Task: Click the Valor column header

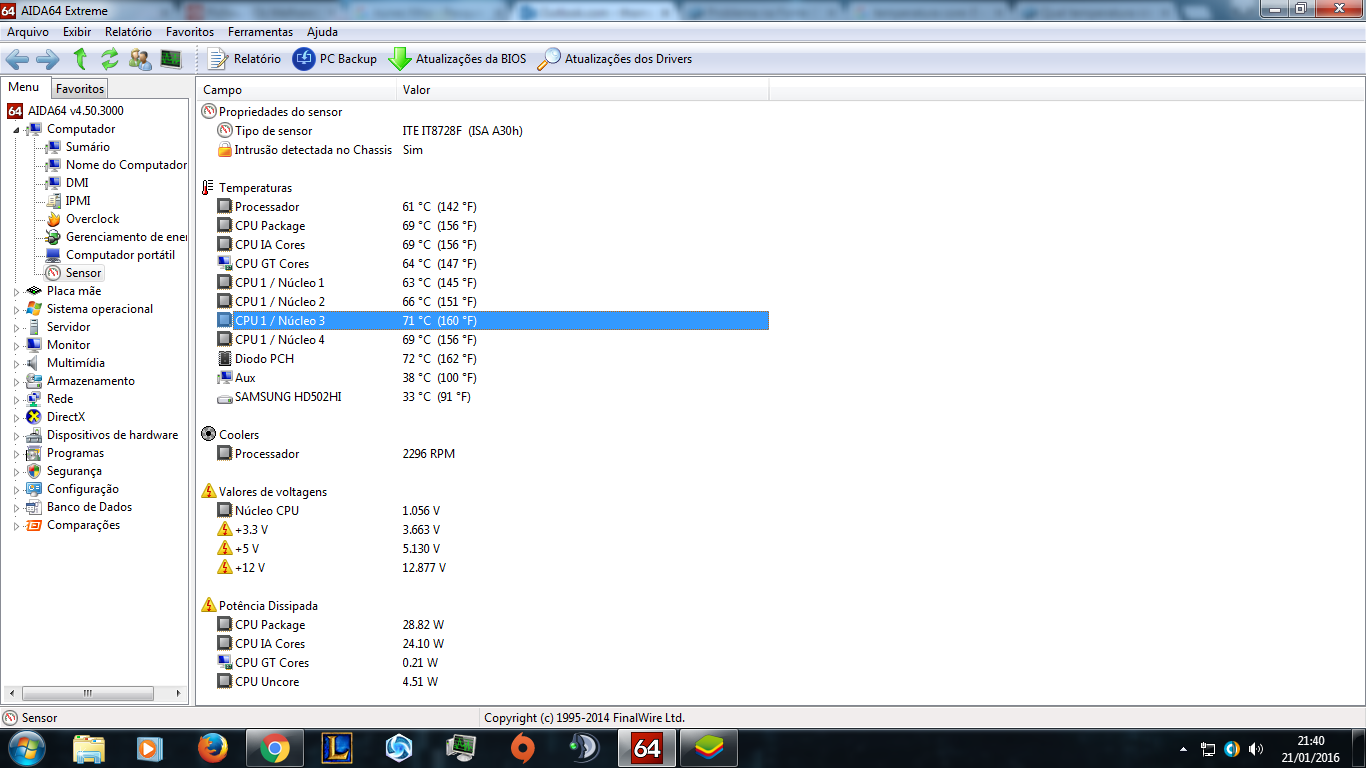Action: tap(584, 90)
